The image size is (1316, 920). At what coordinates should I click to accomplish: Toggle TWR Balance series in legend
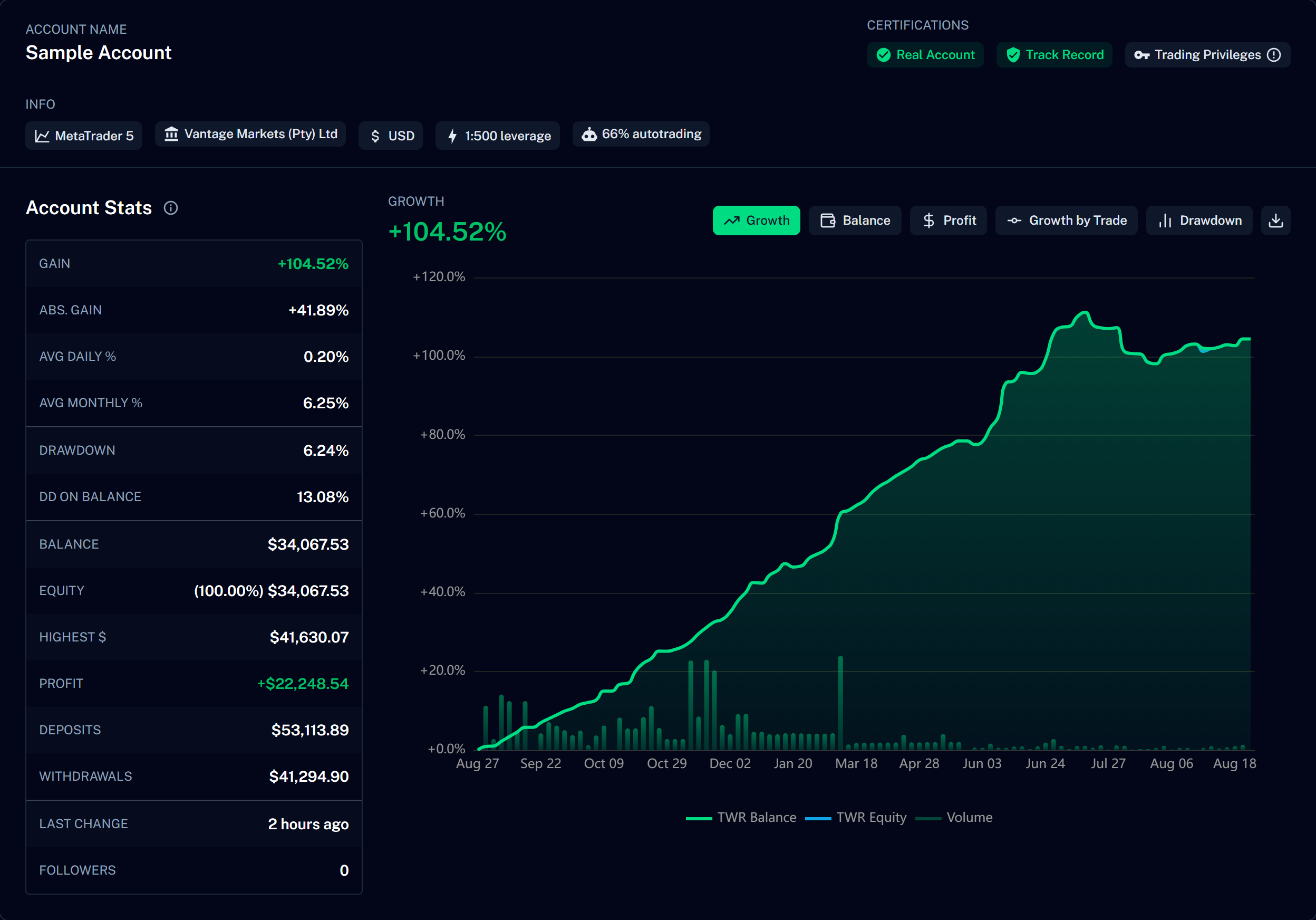(x=741, y=817)
